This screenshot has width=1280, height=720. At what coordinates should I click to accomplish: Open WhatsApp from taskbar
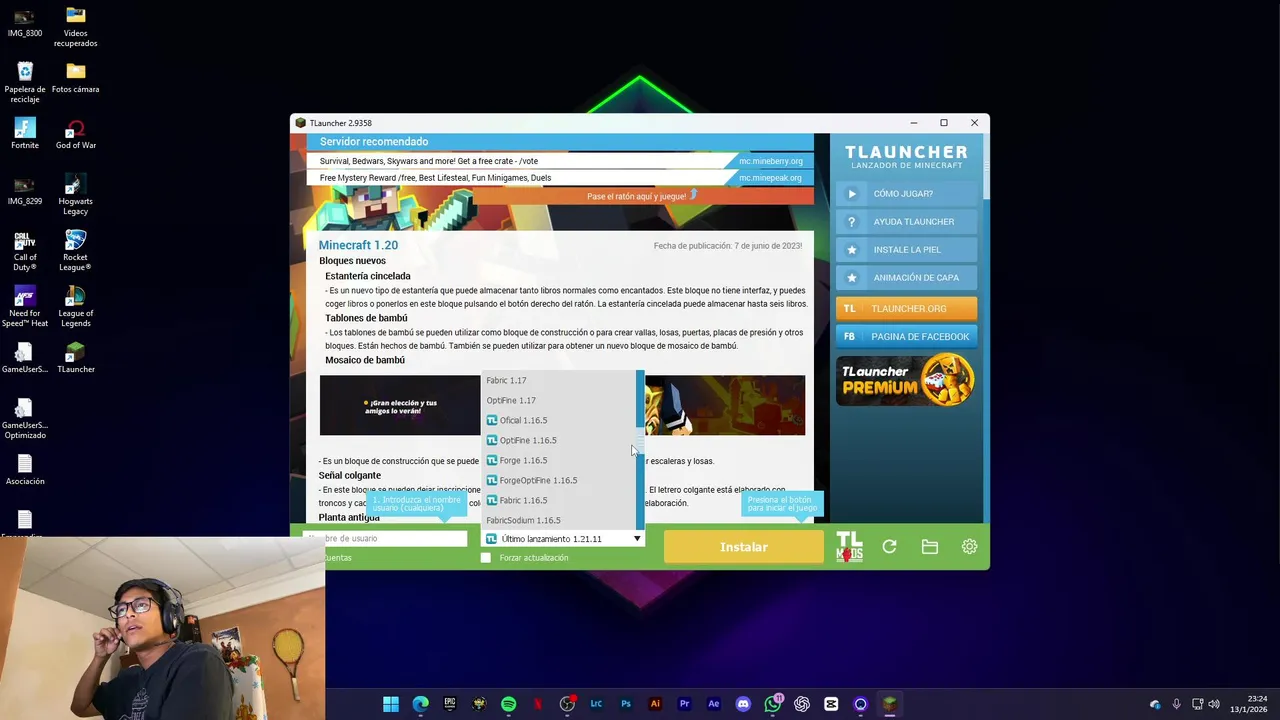pos(772,704)
